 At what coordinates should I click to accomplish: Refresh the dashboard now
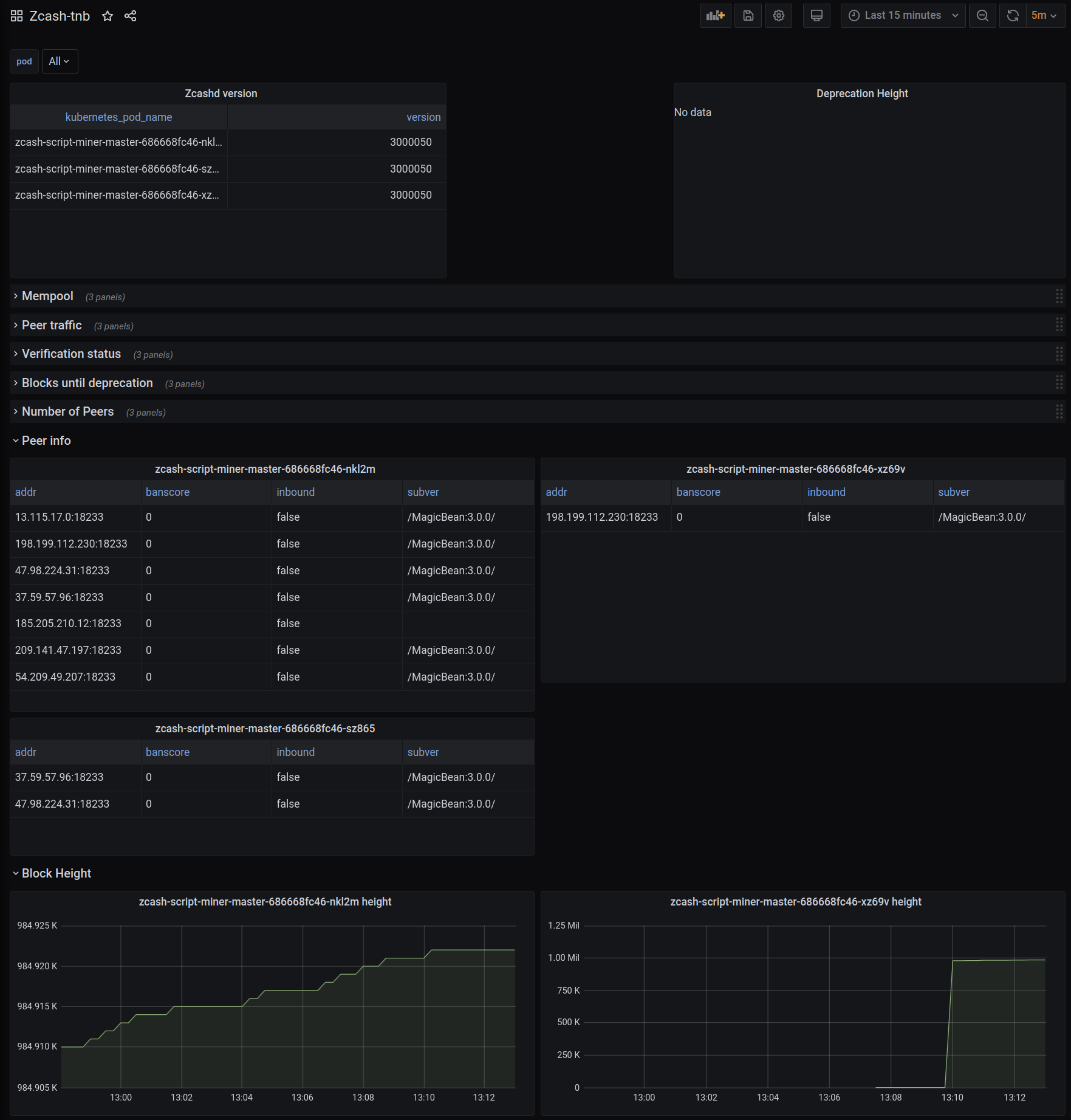(1013, 16)
